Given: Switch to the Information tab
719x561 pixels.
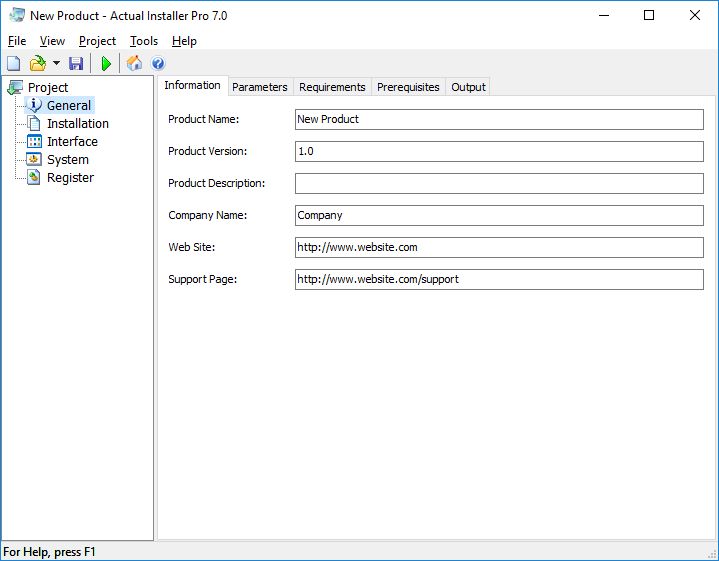Looking at the screenshot, I should [x=193, y=86].
